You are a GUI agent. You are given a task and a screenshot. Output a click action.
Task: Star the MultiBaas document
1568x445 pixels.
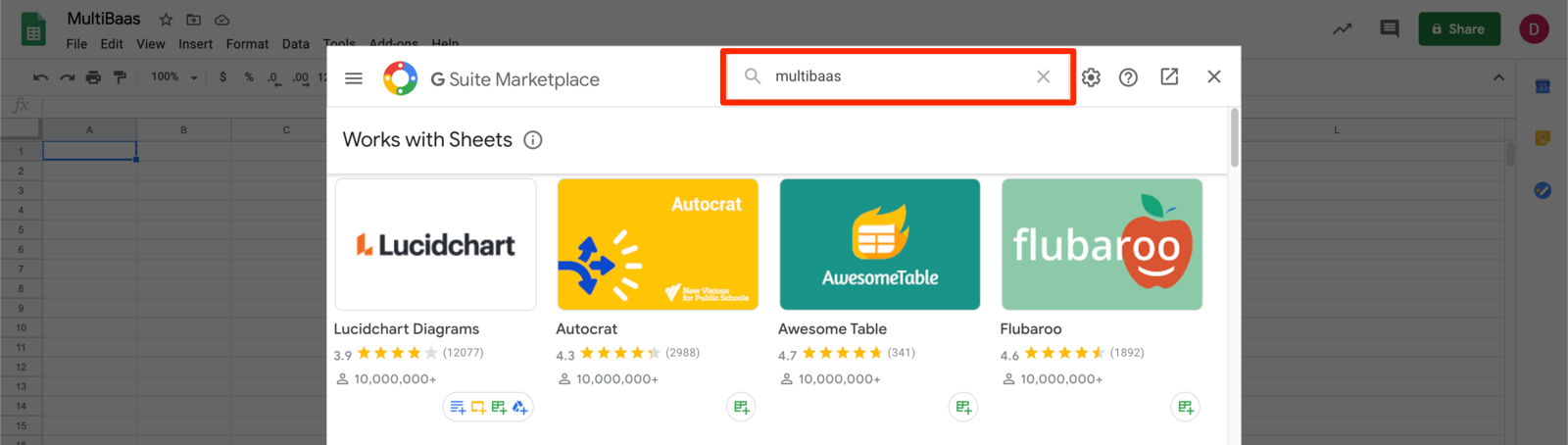click(x=166, y=20)
